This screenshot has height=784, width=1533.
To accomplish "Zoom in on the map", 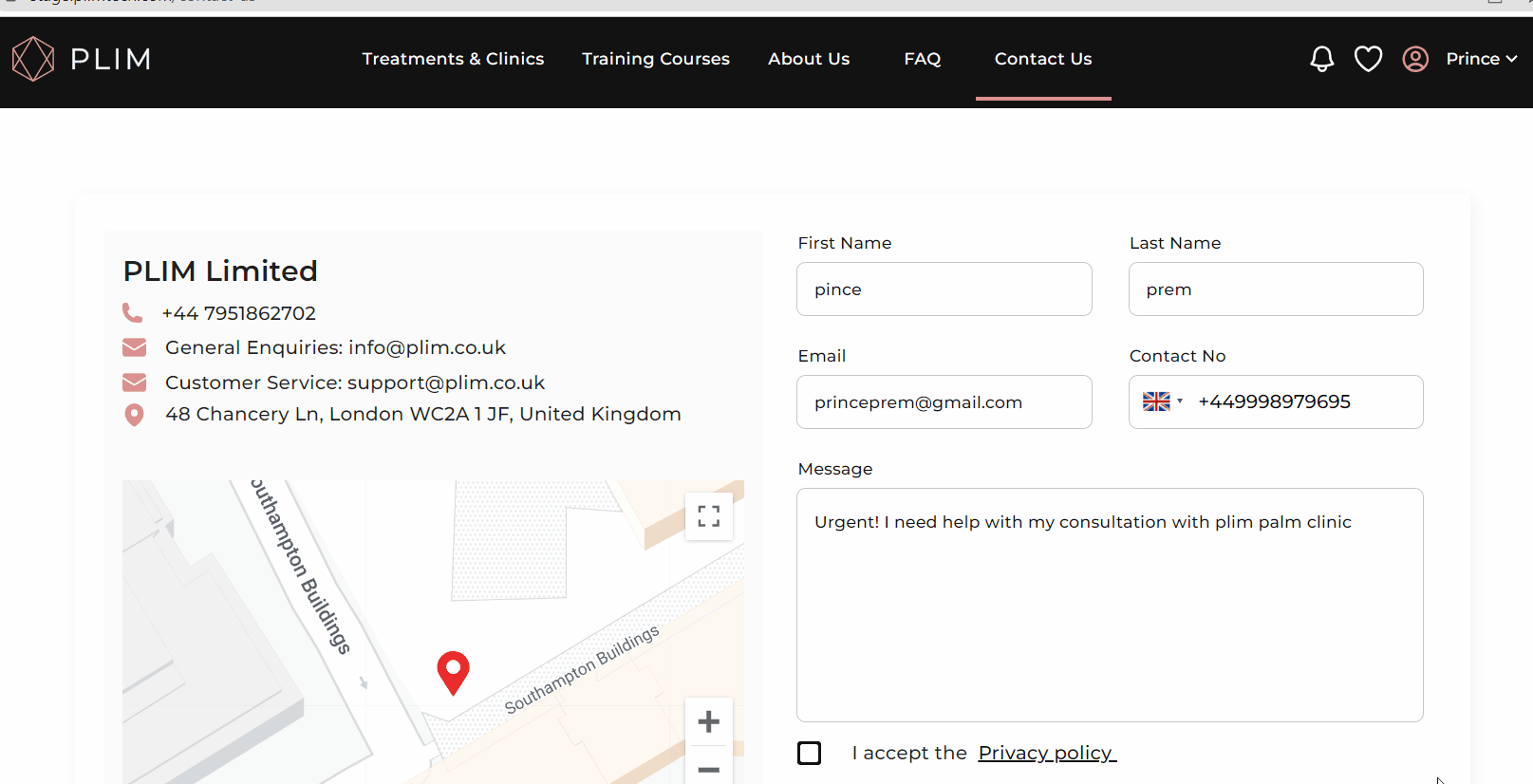I will (x=708, y=722).
